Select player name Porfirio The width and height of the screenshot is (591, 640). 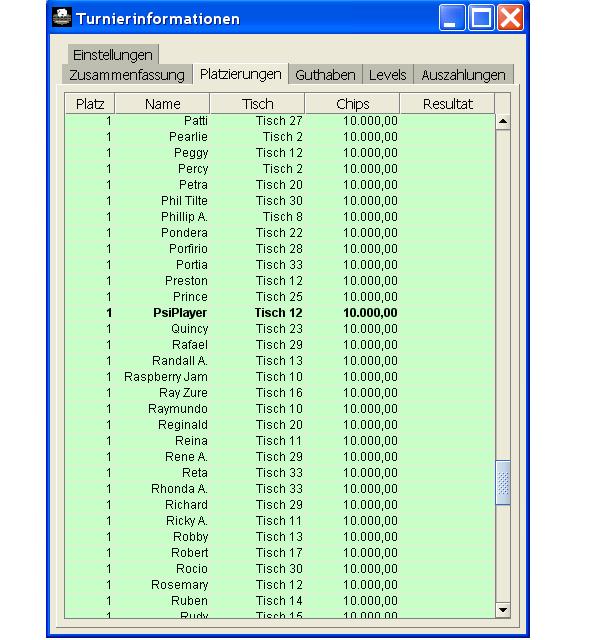coord(188,249)
